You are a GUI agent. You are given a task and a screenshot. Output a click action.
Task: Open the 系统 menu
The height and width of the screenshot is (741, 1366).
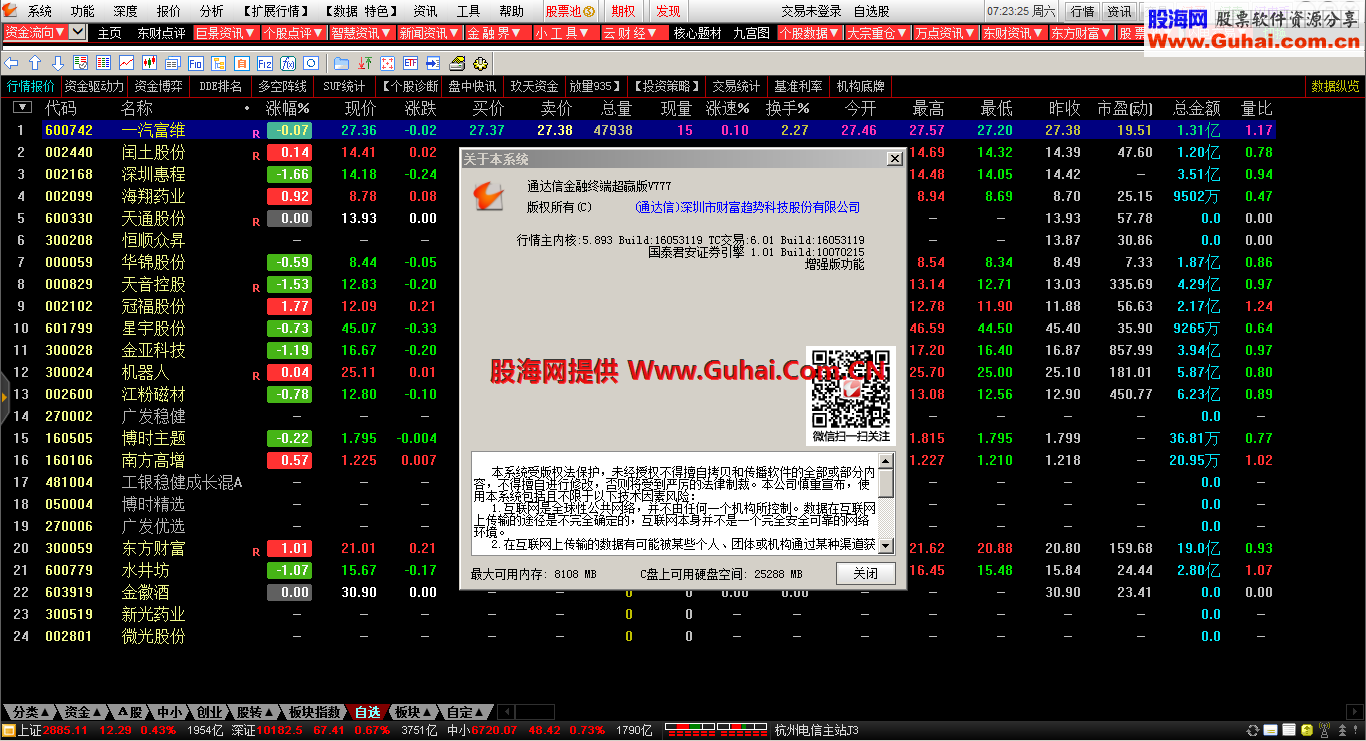click(x=40, y=11)
